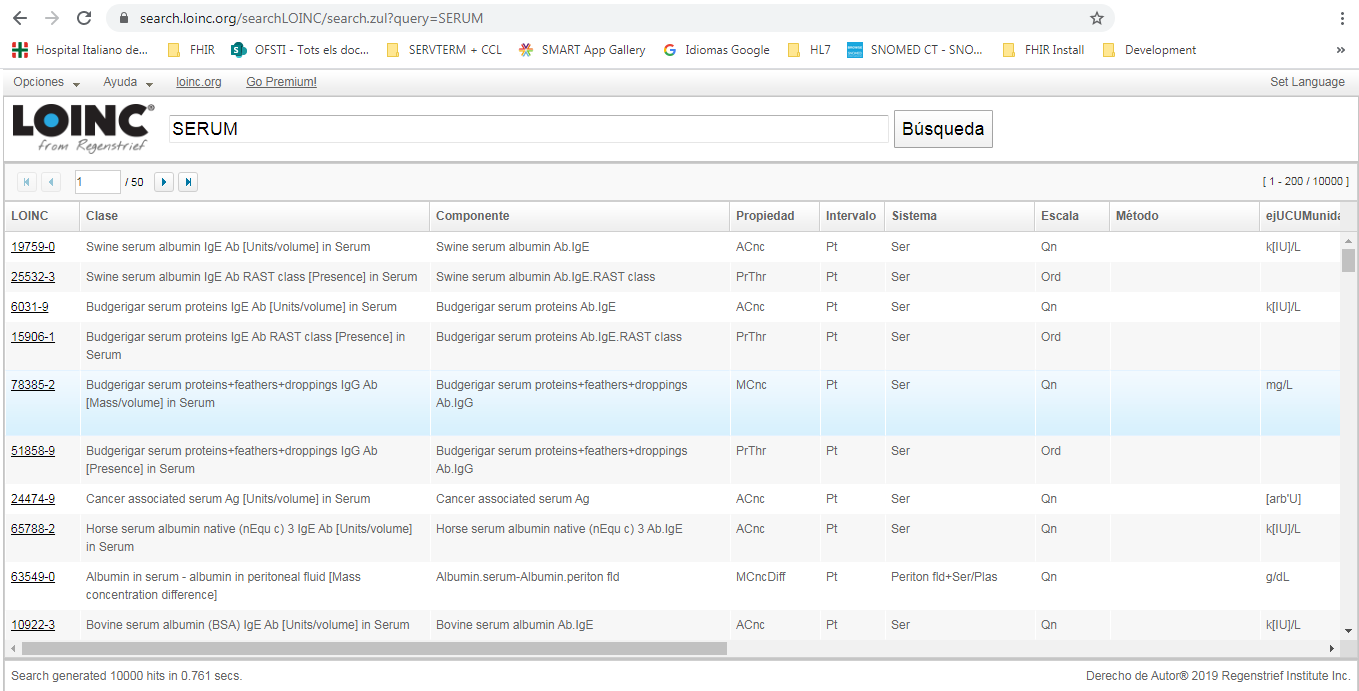Jump to last results page arrow
The width and height of the screenshot is (1359, 691).
[x=188, y=182]
